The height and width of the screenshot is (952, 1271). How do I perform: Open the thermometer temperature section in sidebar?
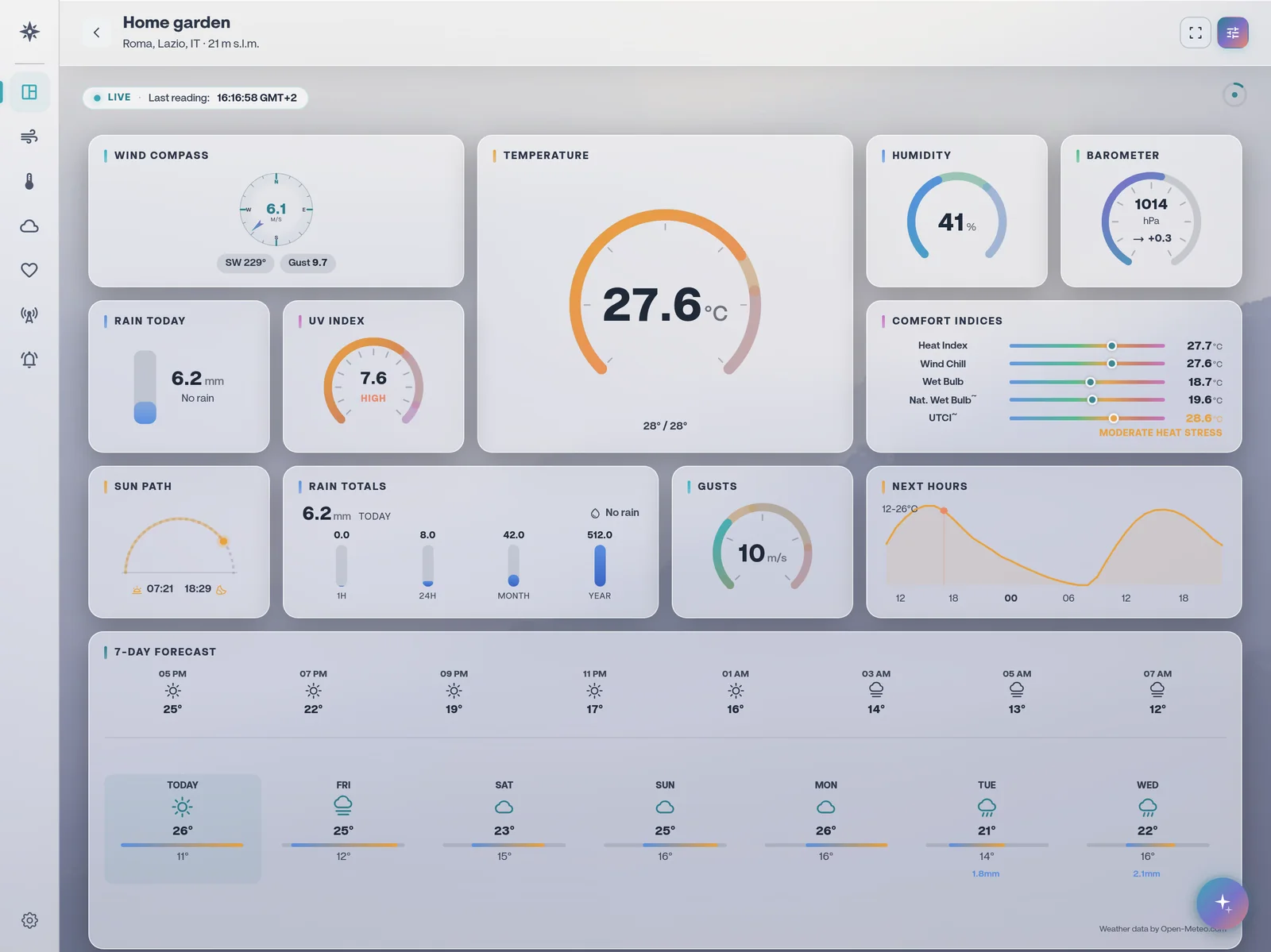point(29,181)
